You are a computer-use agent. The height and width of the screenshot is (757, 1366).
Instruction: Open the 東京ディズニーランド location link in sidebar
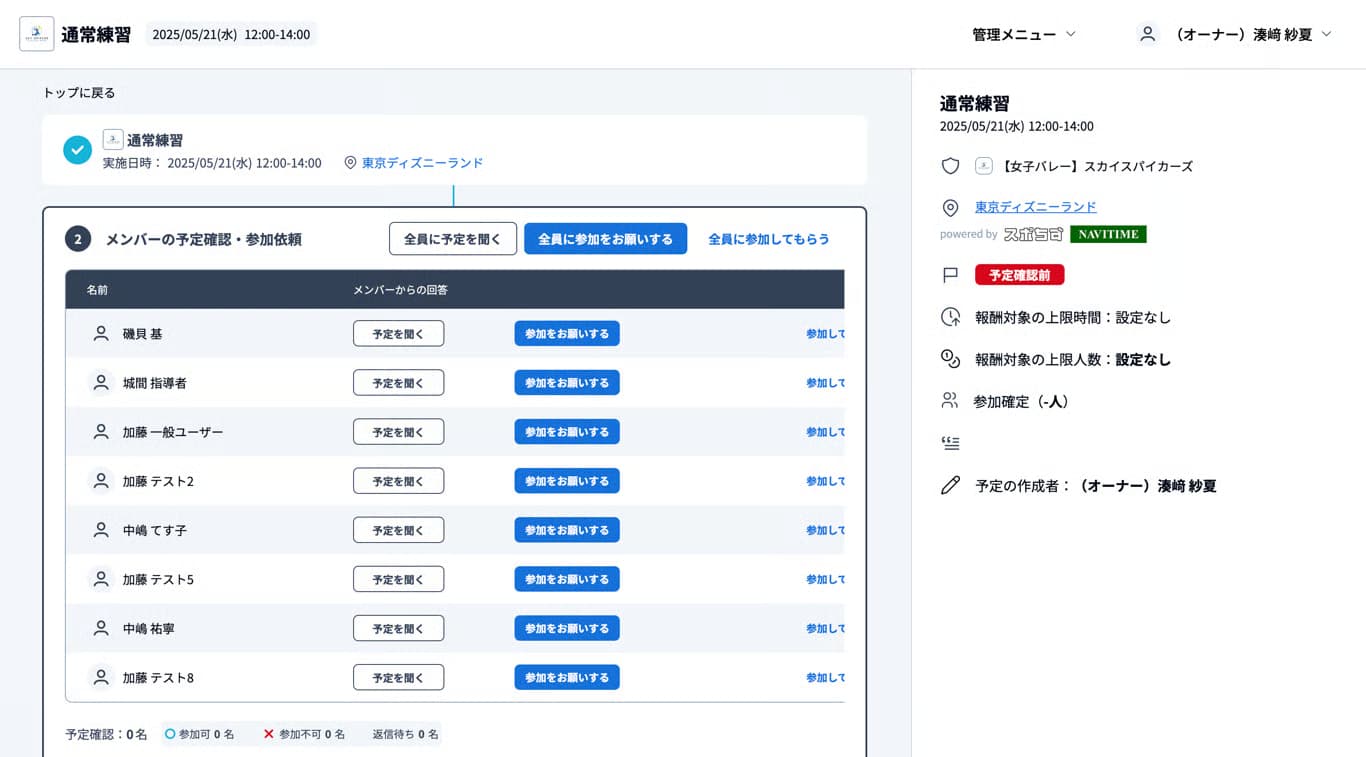coord(1035,208)
